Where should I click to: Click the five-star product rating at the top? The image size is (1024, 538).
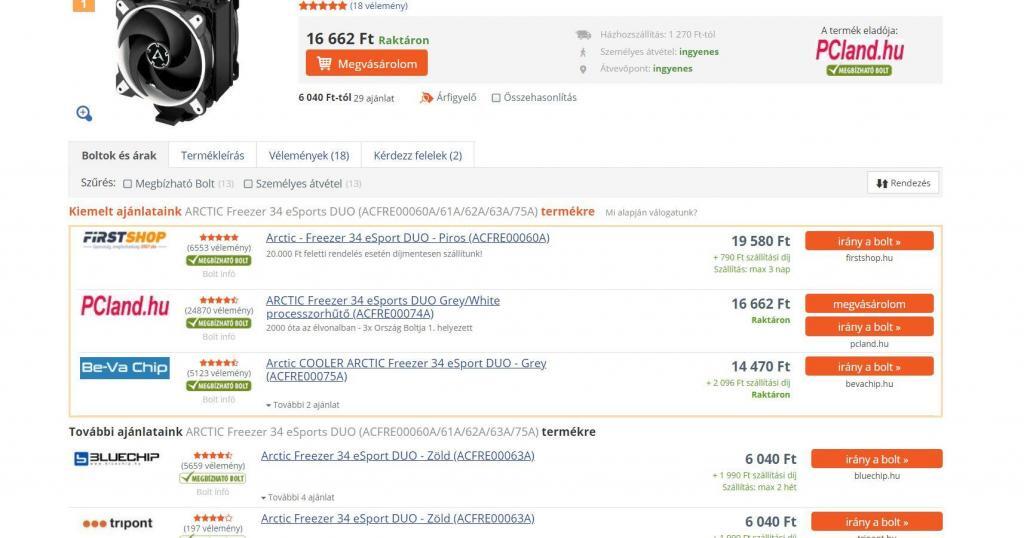[x=323, y=6]
